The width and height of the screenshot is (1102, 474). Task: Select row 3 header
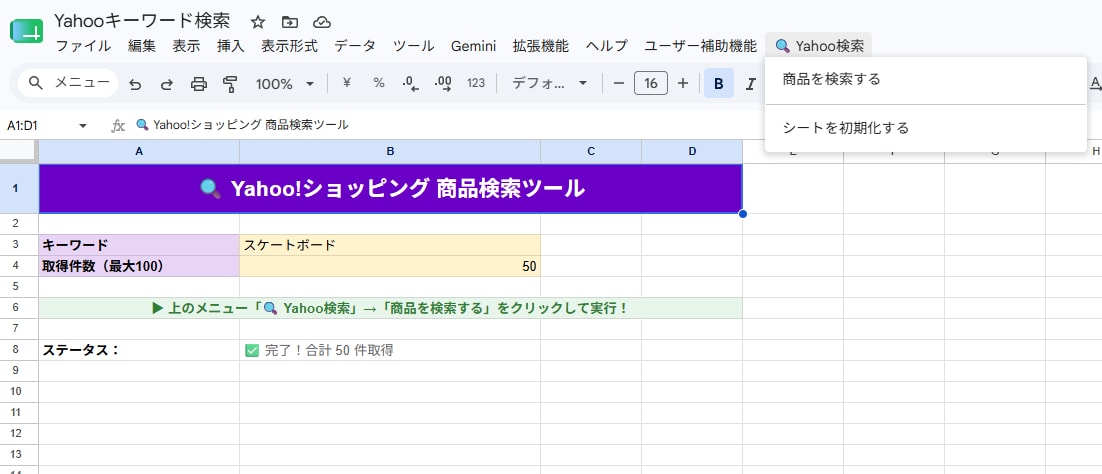19,245
